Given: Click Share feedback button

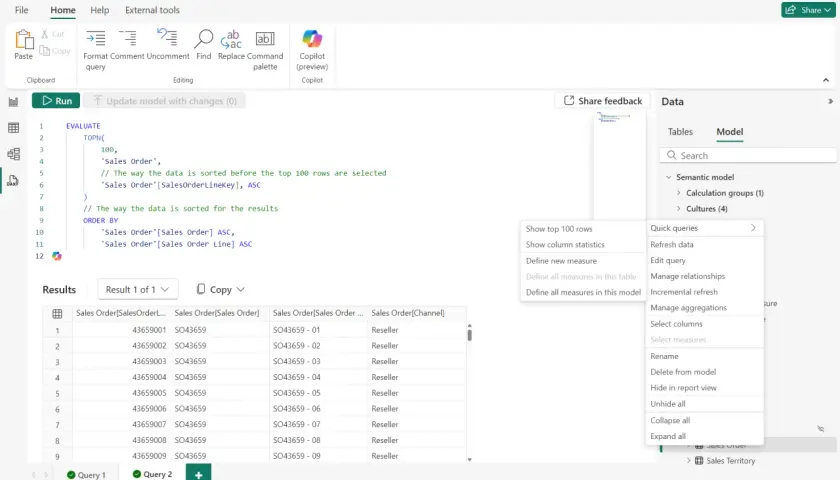Looking at the screenshot, I should click(603, 101).
